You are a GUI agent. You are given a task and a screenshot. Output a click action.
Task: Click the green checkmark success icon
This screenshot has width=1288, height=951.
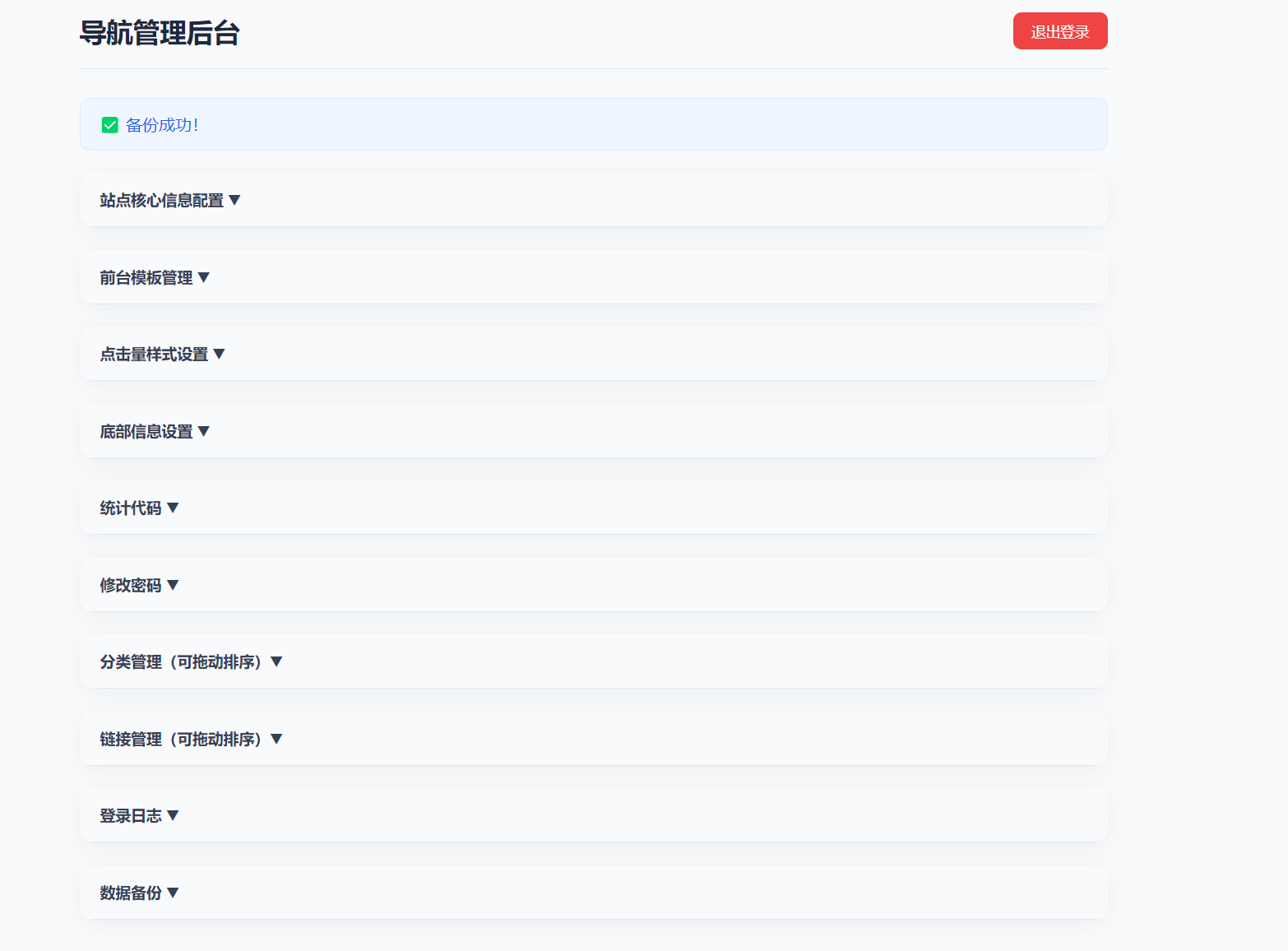pyautogui.click(x=109, y=124)
